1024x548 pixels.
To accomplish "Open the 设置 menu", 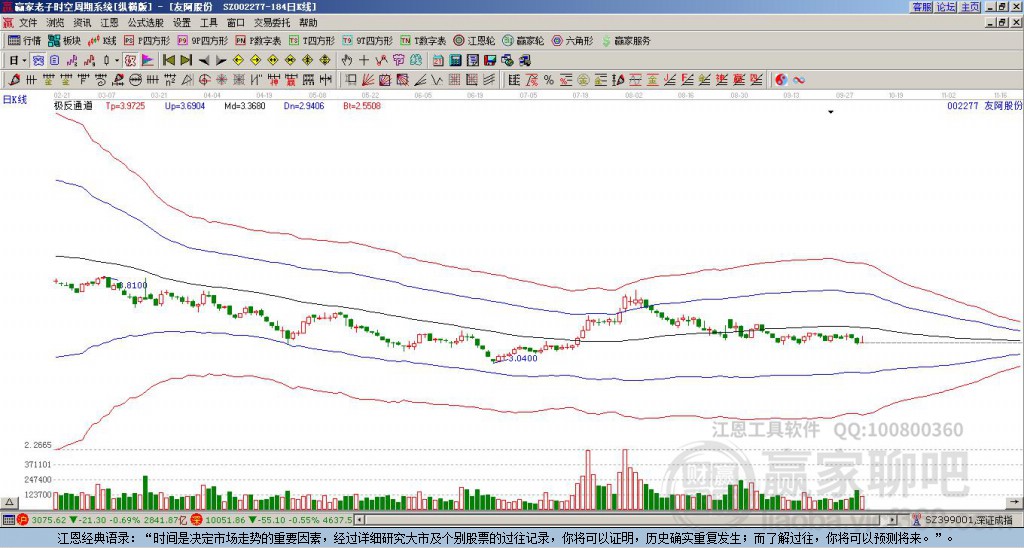I will (182, 23).
